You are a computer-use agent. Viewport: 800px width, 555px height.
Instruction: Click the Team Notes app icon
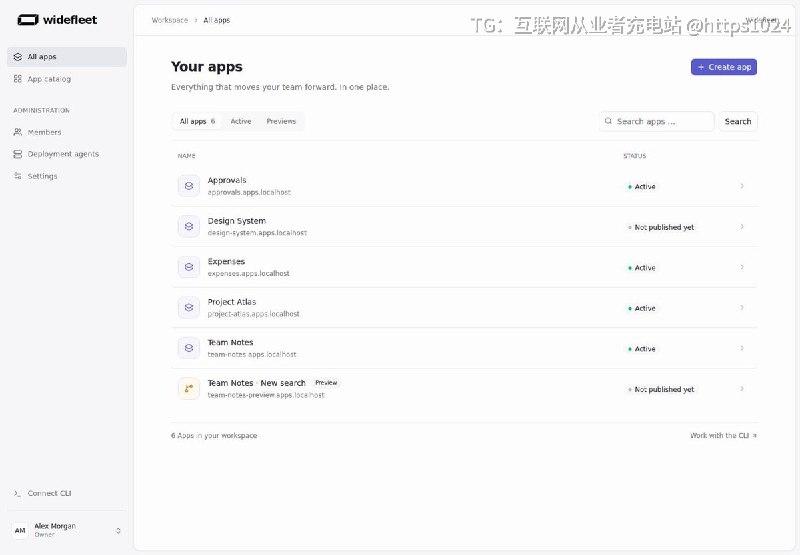point(189,348)
